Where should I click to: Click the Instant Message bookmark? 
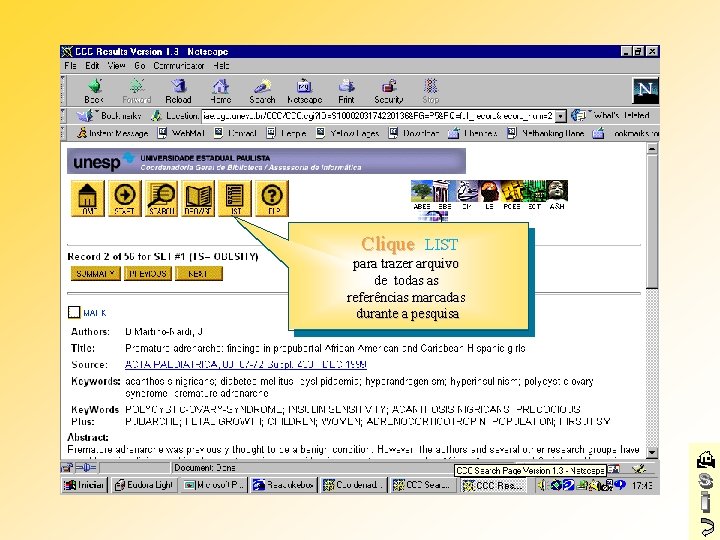click(113, 133)
